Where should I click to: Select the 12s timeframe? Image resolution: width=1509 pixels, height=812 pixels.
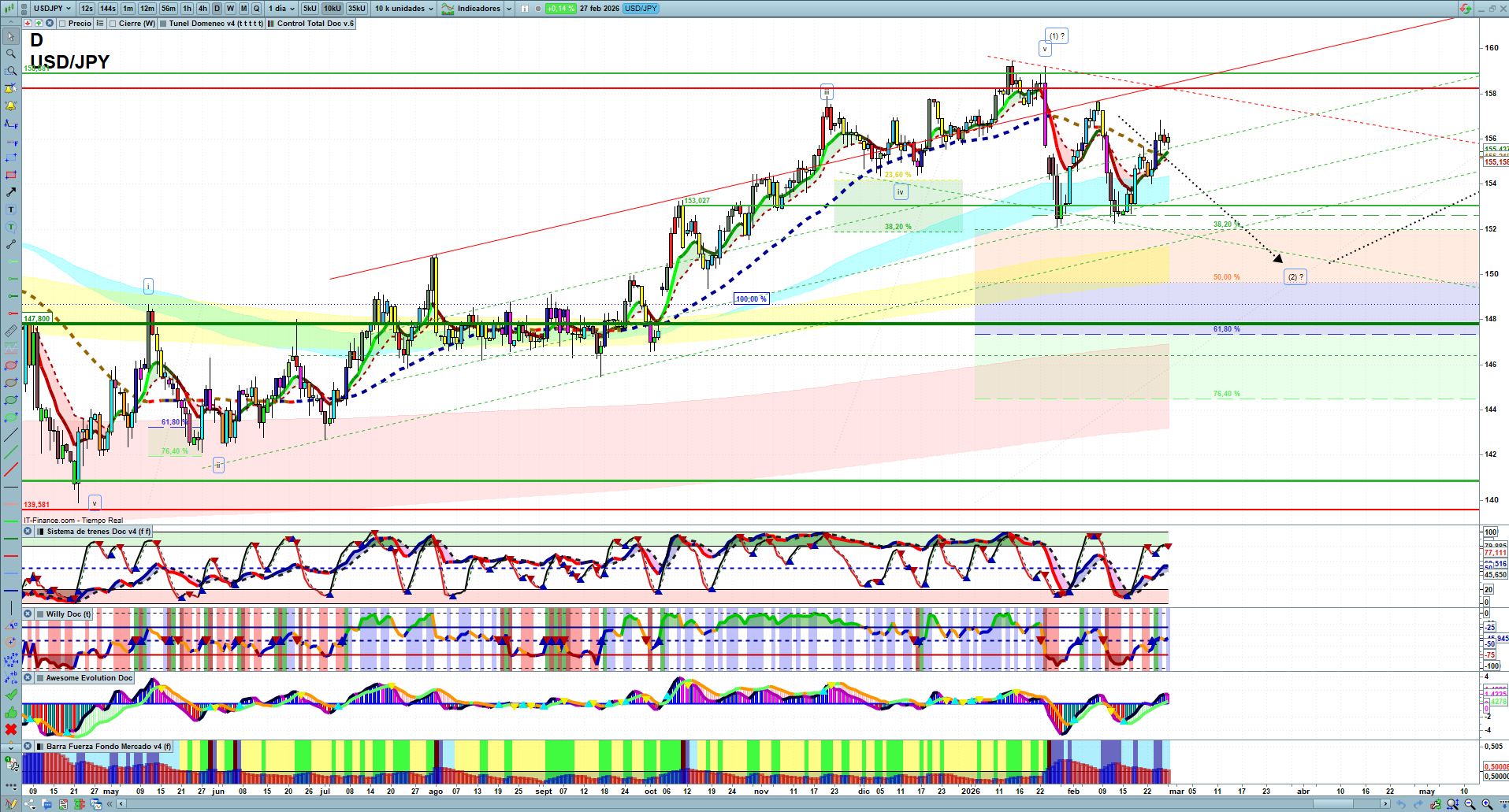coord(87,9)
